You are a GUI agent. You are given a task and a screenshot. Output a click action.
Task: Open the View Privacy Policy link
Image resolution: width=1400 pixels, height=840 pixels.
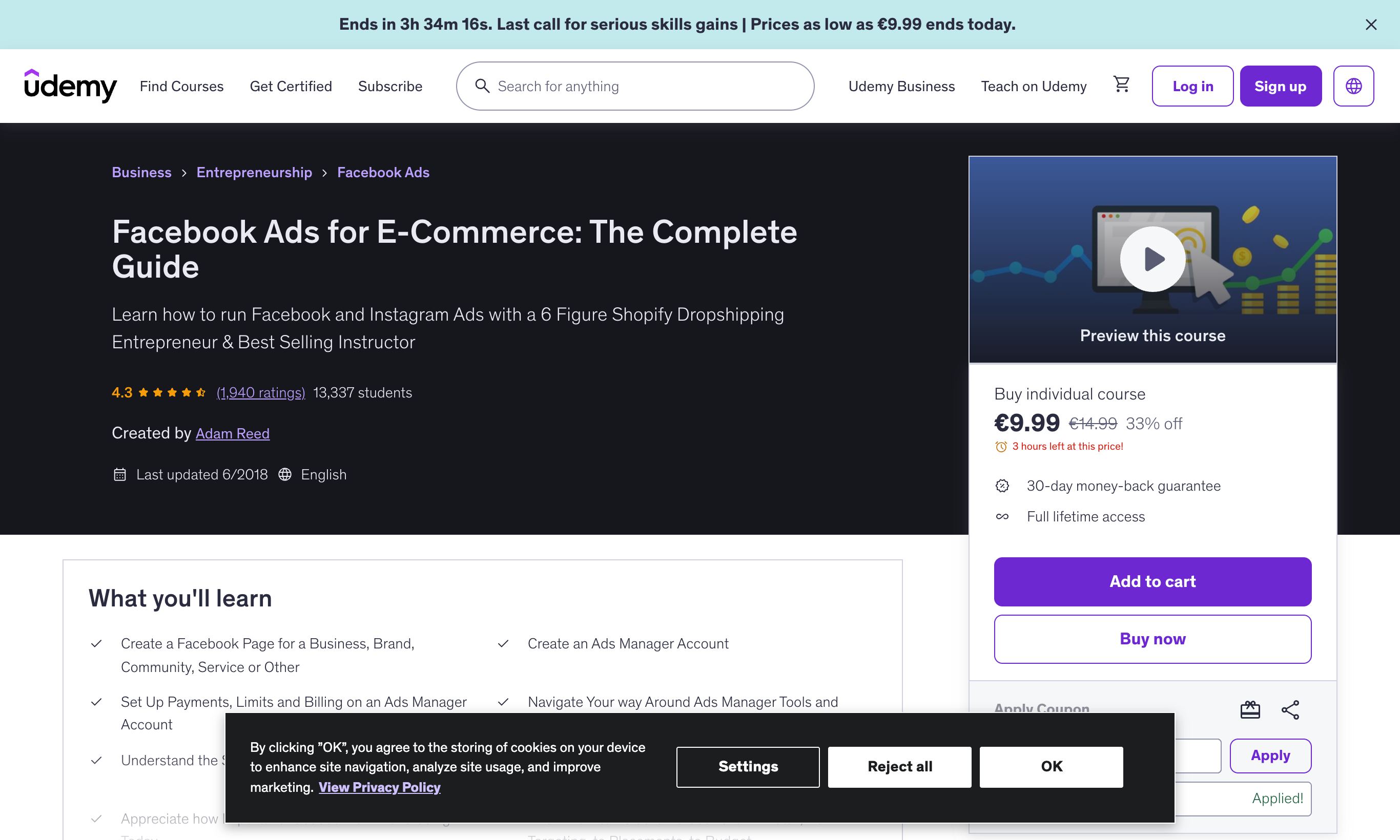[379, 787]
